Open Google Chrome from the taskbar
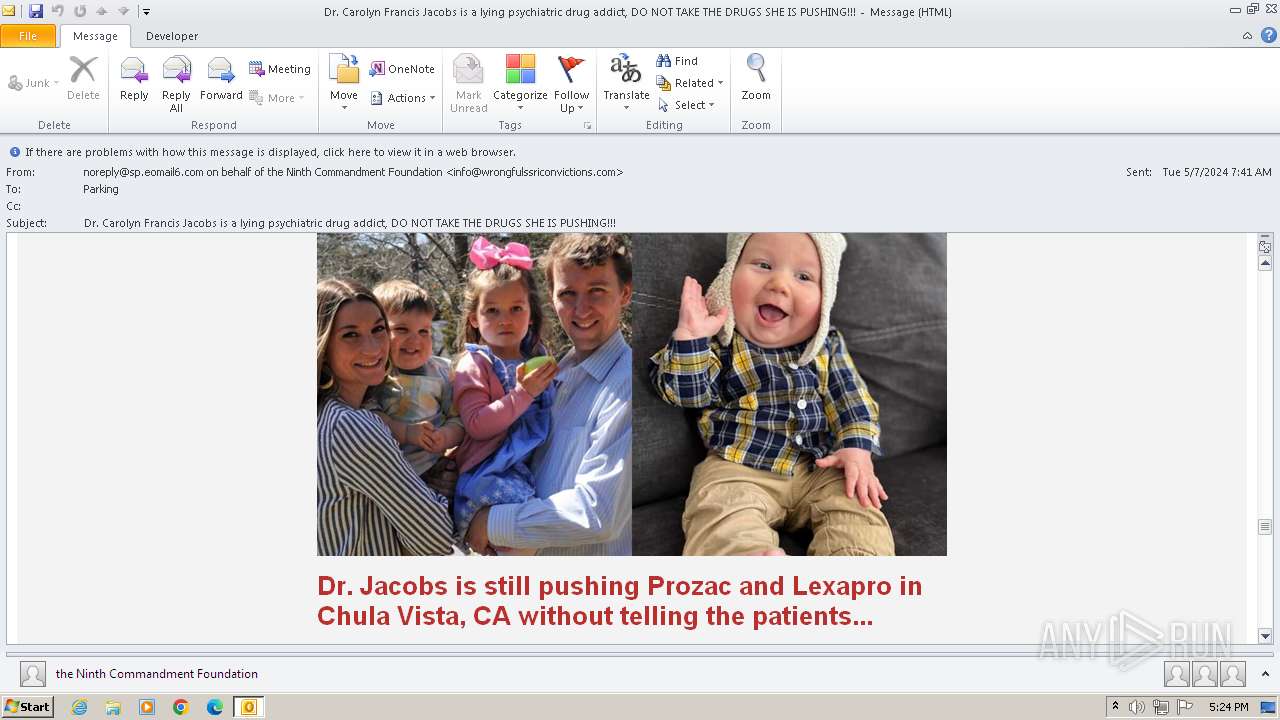 [181, 707]
